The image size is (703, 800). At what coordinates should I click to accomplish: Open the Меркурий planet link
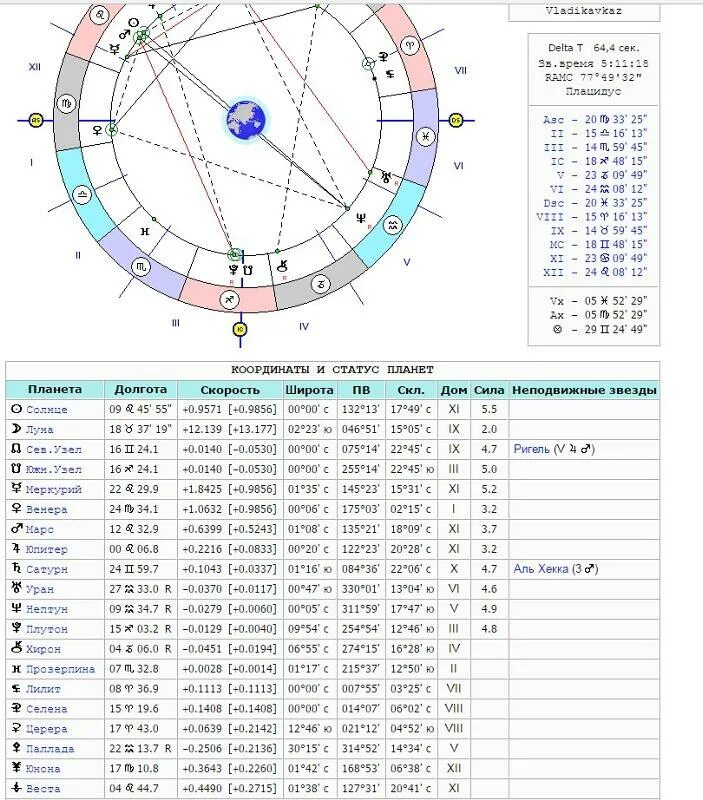[x=54, y=489]
